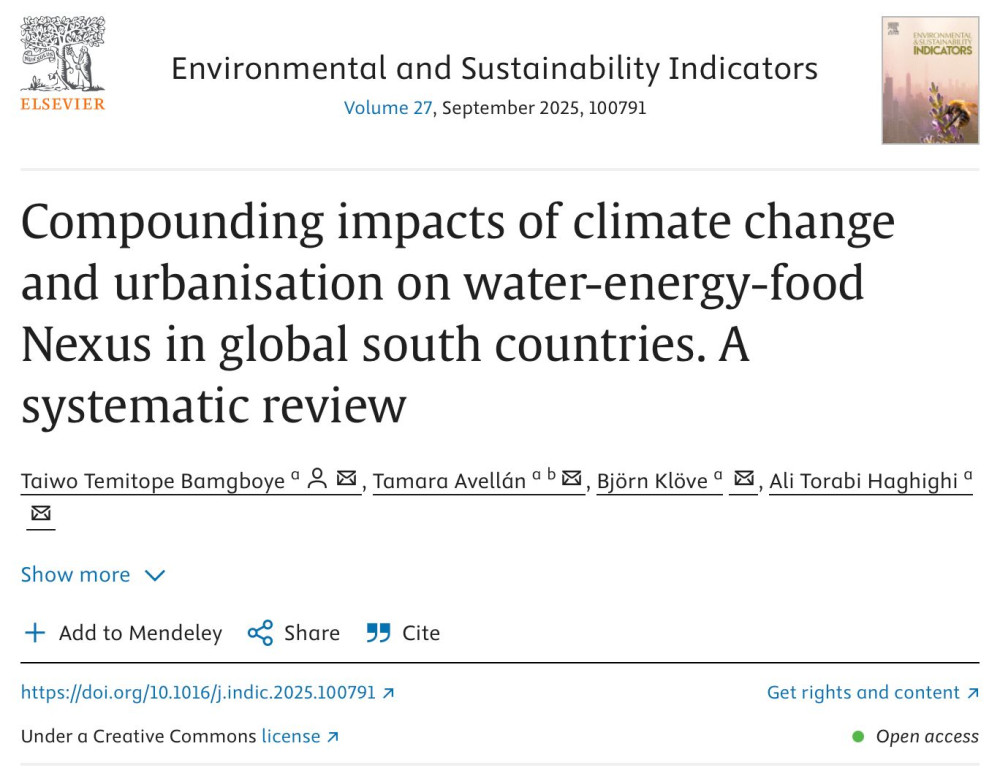1000x776 pixels.
Task: Open the article DOI link
Action: (200, 692)
